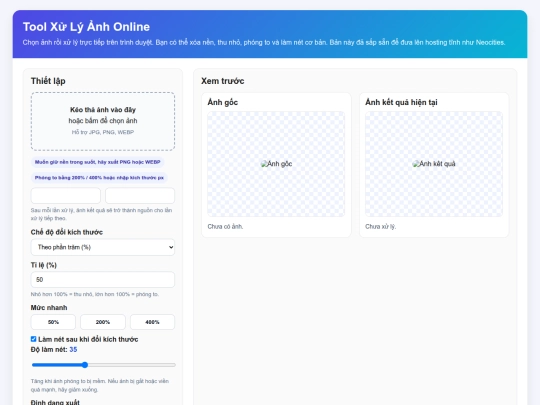The width and height of the screenshot is (540, 405).
Task: Click the 'Chưa xử lý.' status text
Action: (381, 227)
